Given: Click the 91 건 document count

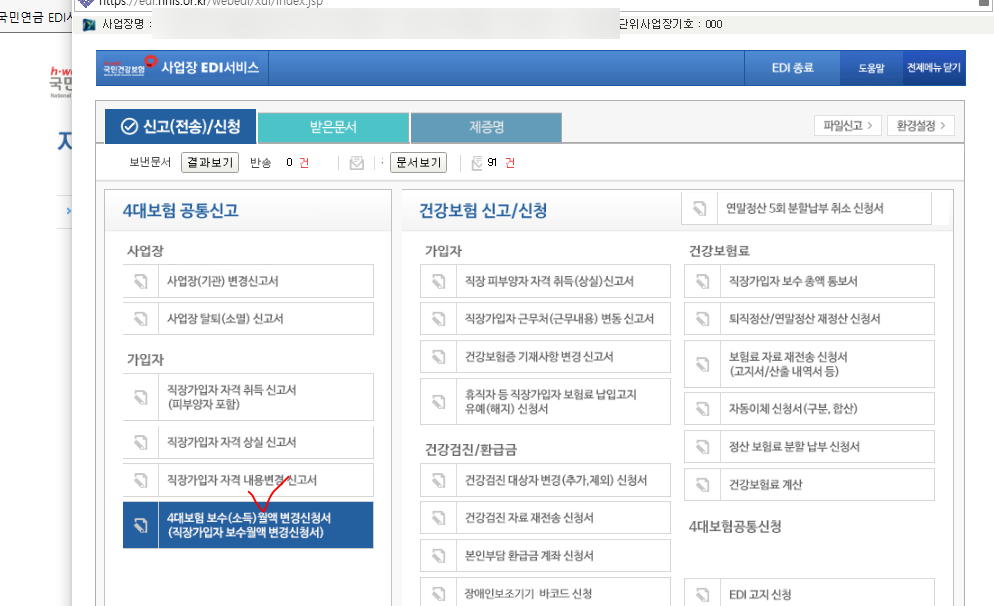Looking at the screenshot, I should 501,163.
